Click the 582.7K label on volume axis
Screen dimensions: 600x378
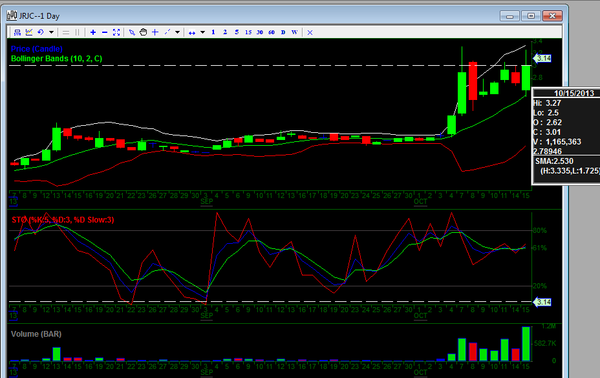coord(545,344)
